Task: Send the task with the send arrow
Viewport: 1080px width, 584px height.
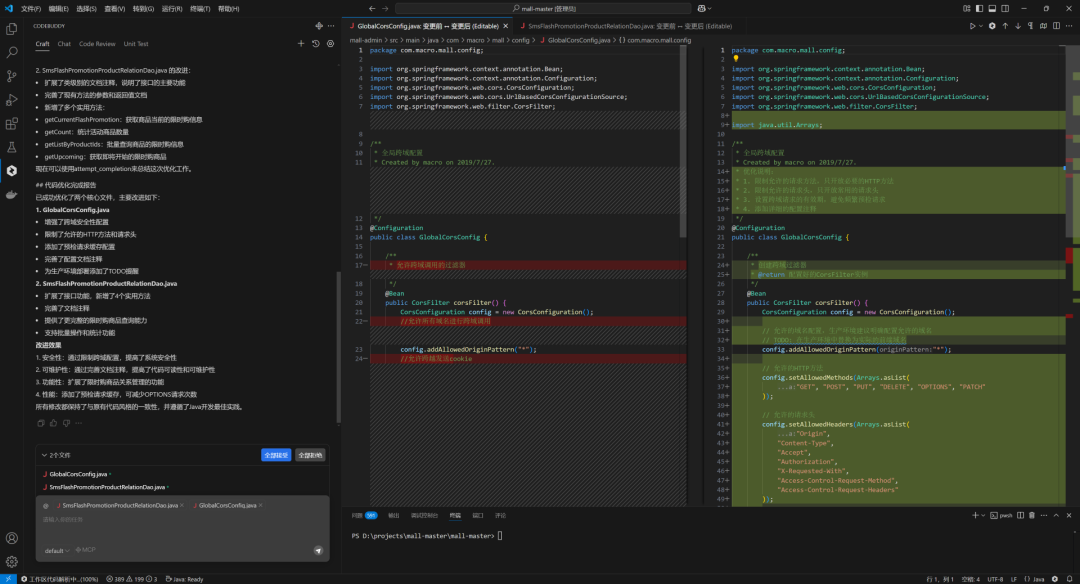Action: coord(318,550)
